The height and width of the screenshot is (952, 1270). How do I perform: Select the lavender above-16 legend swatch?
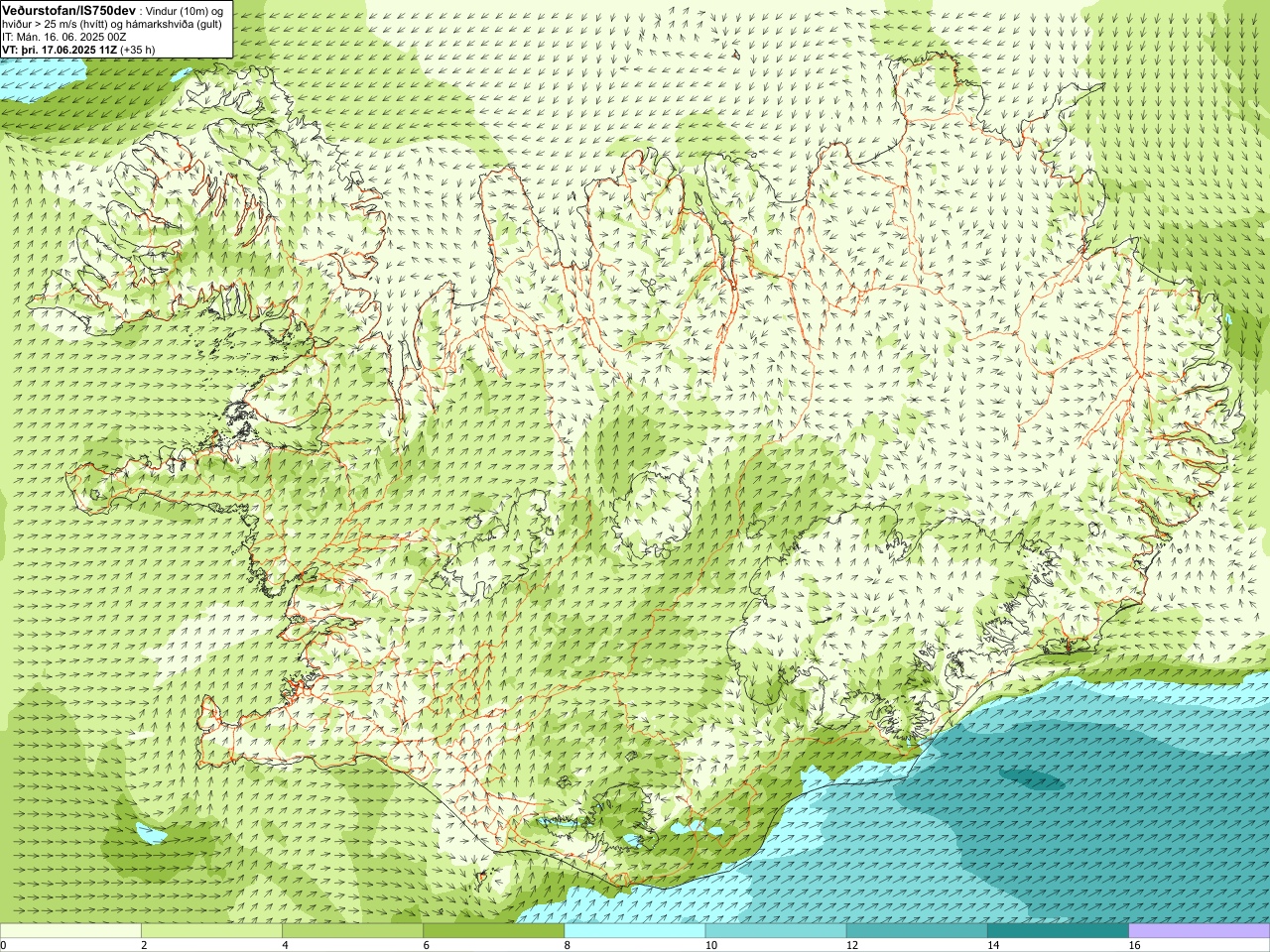(x=1200, y=930)
